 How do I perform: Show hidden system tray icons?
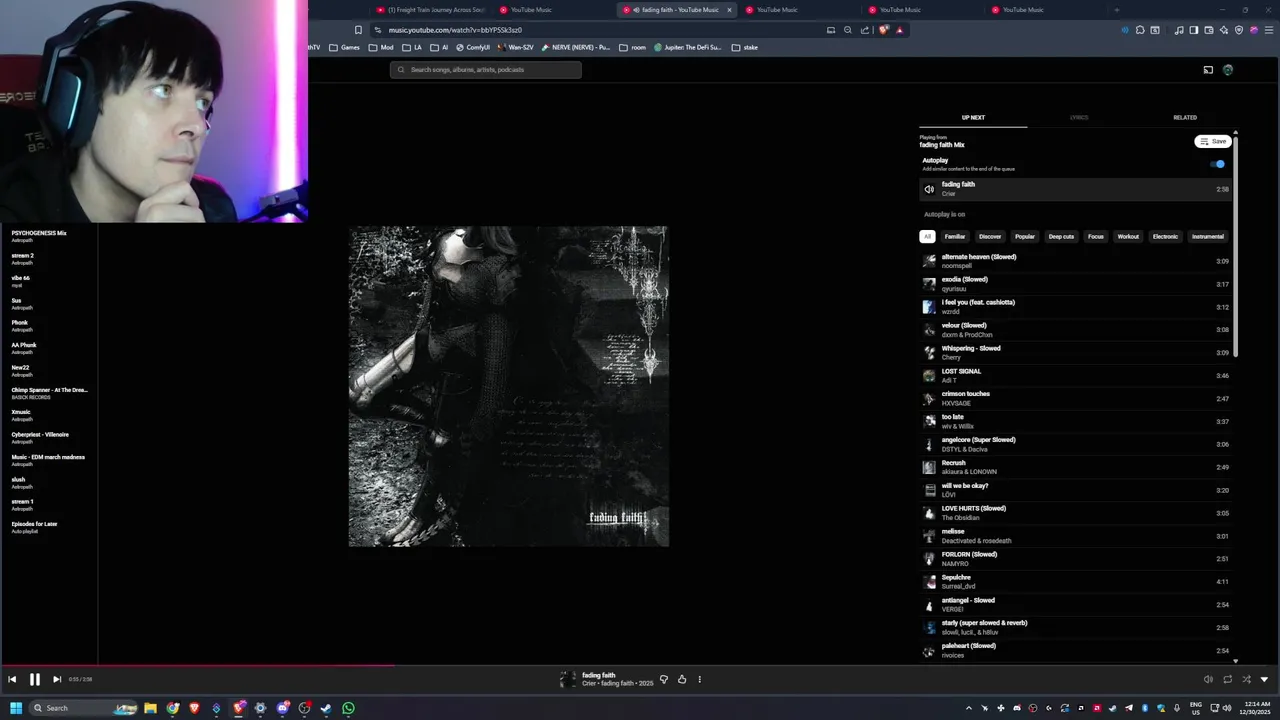coord(968,708)
